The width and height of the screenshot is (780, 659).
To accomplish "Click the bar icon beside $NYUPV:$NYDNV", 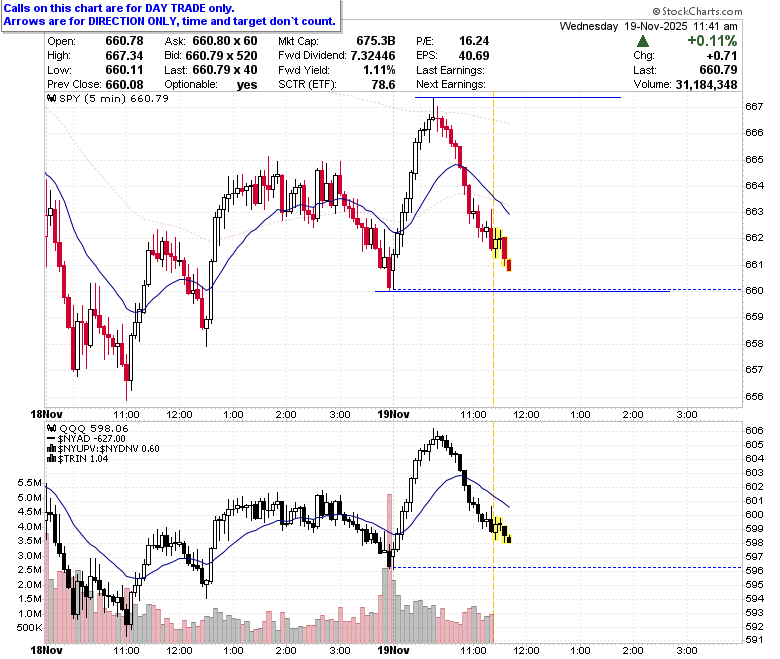I will click(x=51, y=449).
